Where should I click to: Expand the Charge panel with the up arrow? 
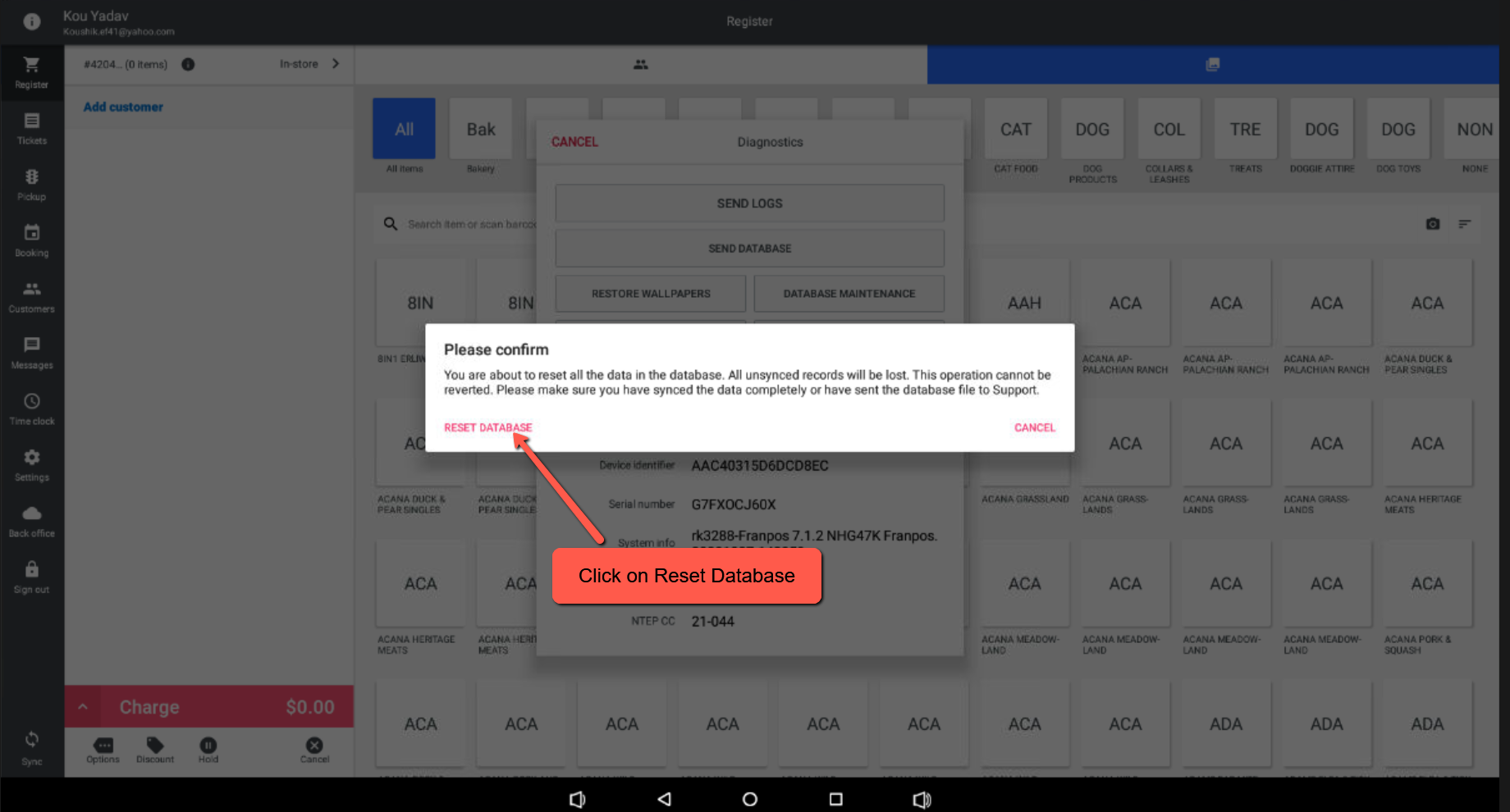pyautogui.click(x=82, y=706)
